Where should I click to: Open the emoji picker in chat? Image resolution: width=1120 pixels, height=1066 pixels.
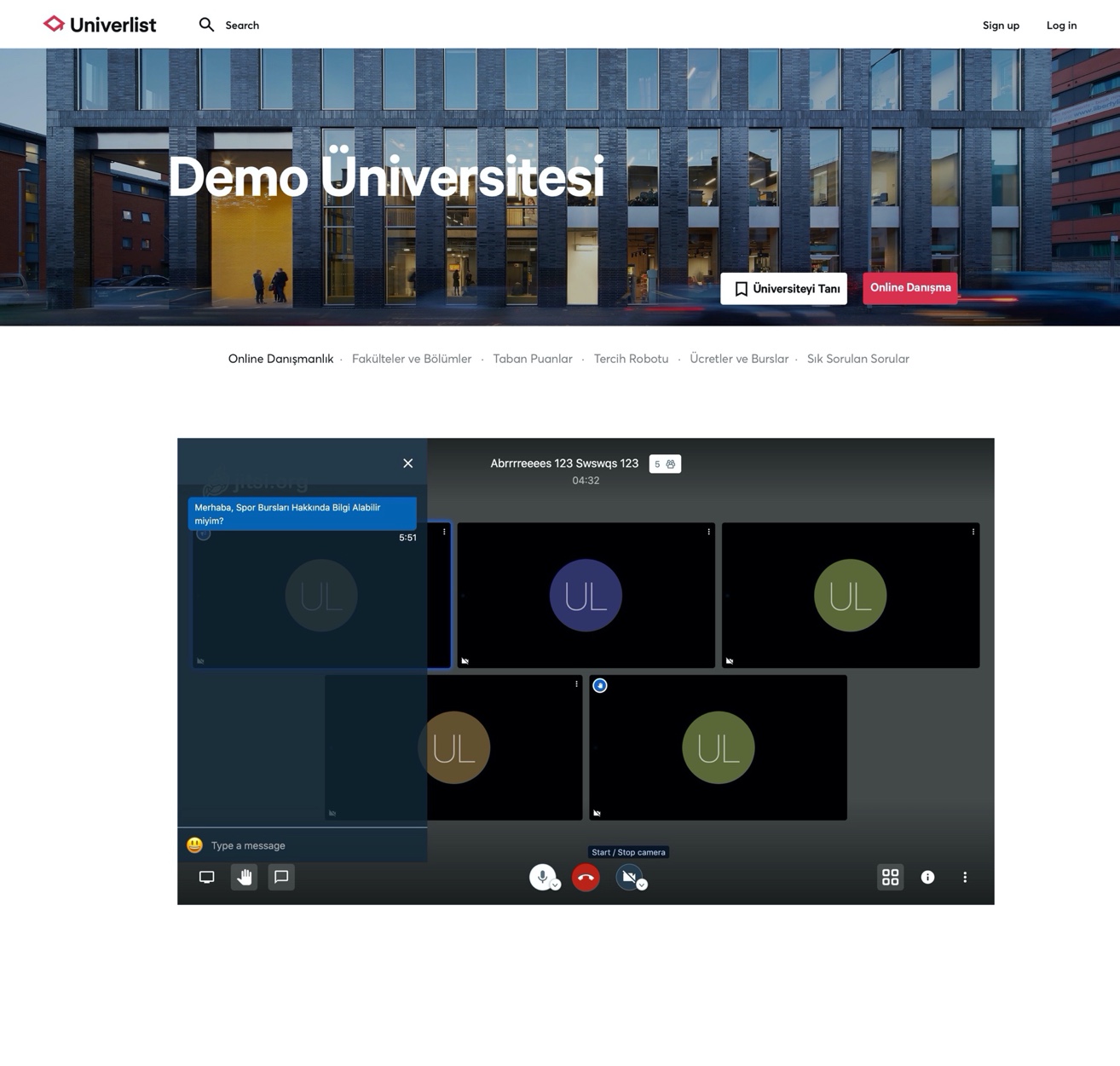pos(194,845)
